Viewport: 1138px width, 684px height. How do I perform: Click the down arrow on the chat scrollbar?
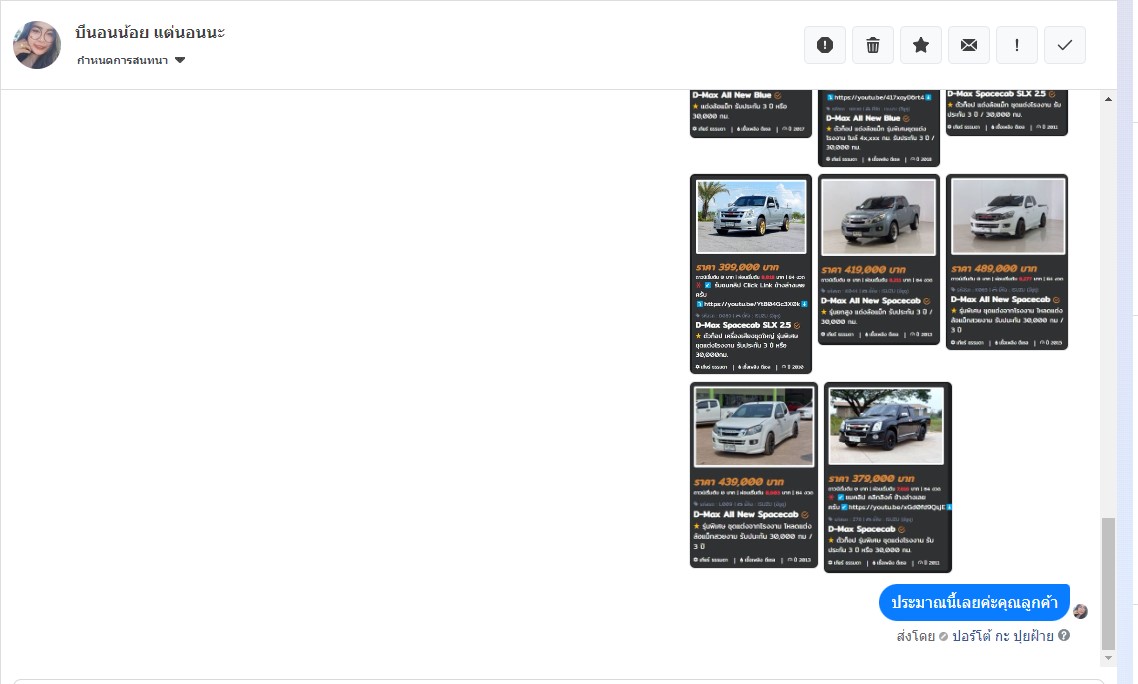(x=1108, y=658)
